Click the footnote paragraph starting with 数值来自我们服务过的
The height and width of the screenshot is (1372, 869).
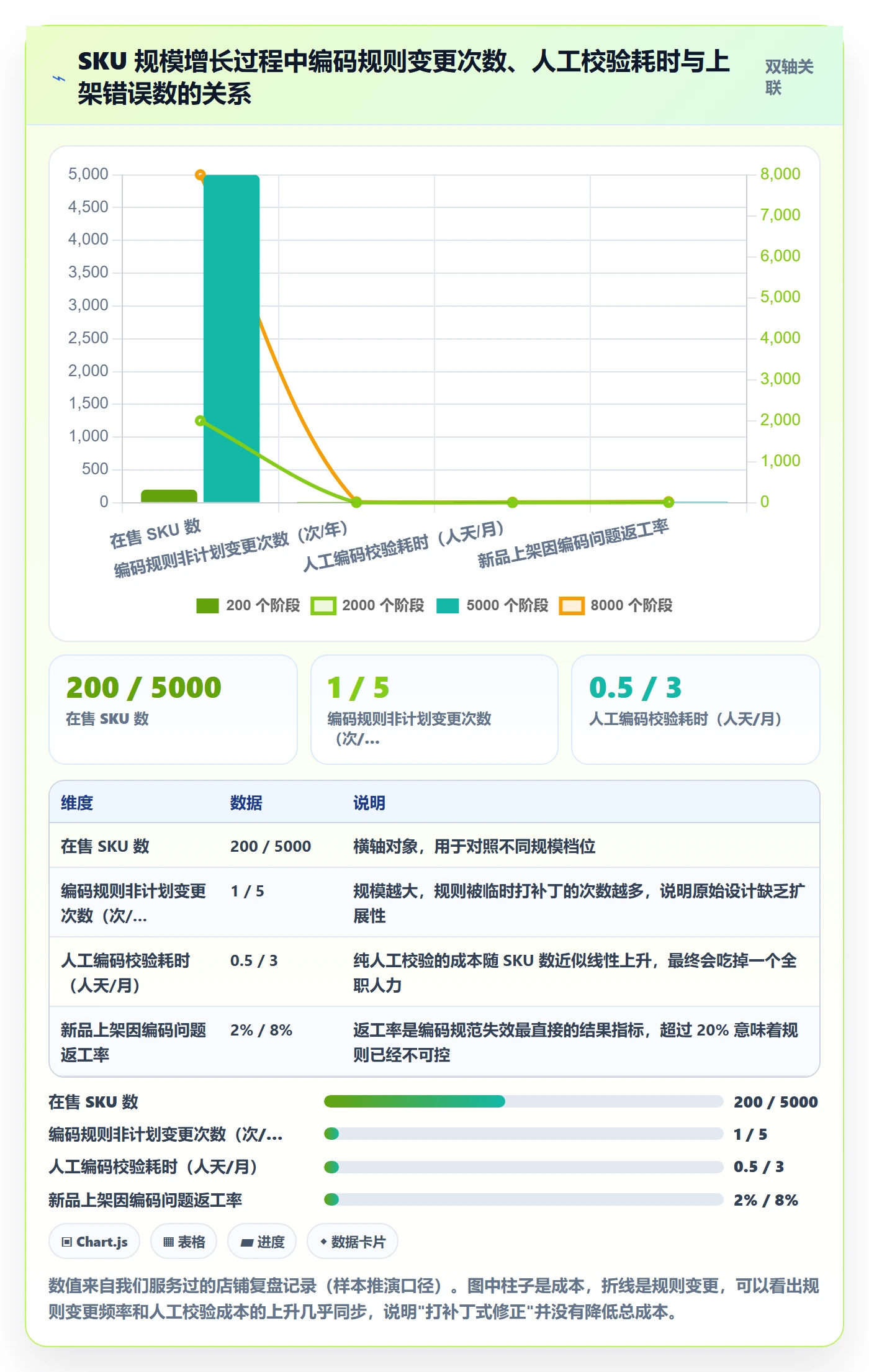(x=434, y=1298)
